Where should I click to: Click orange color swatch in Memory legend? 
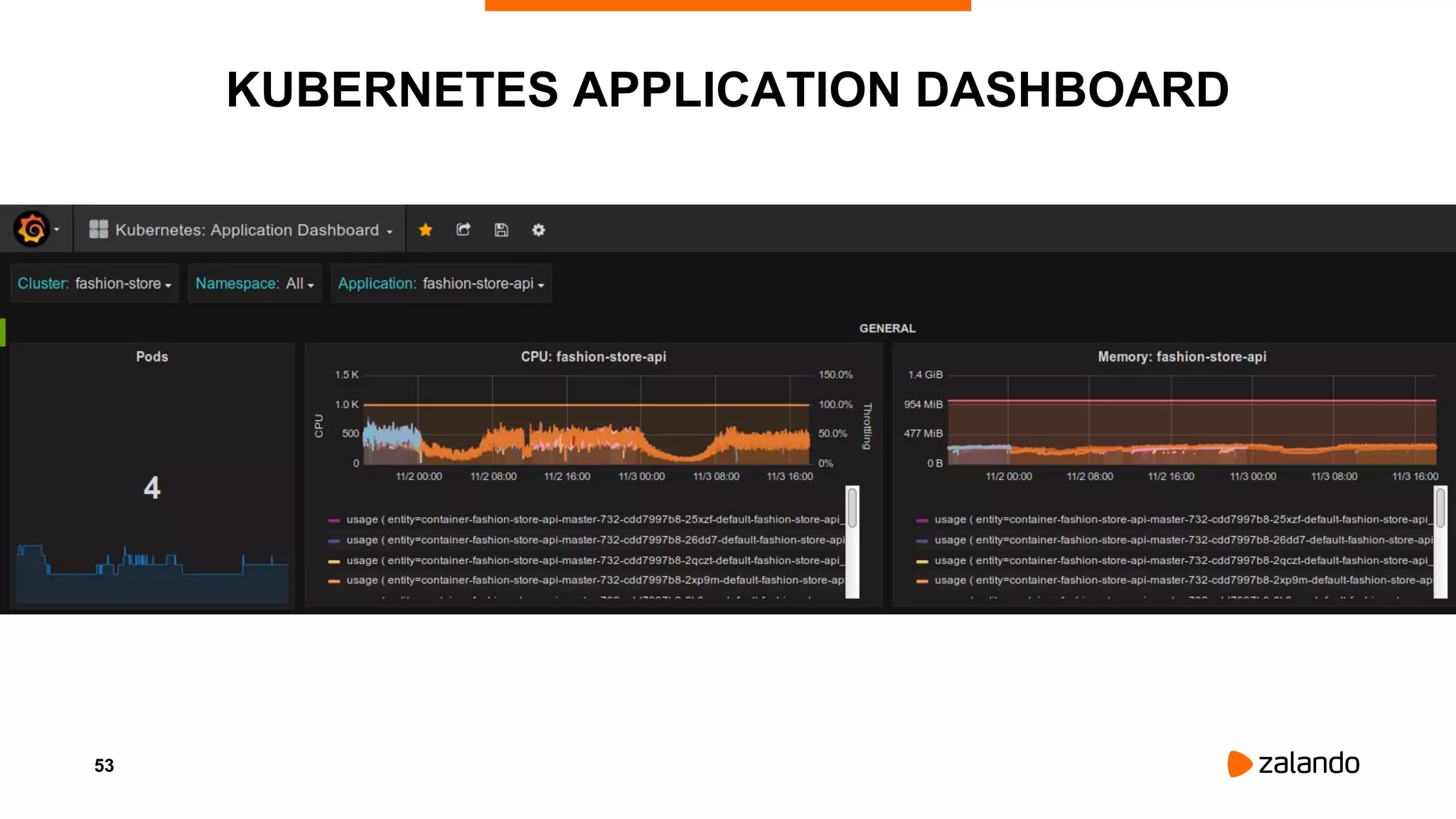922,581
